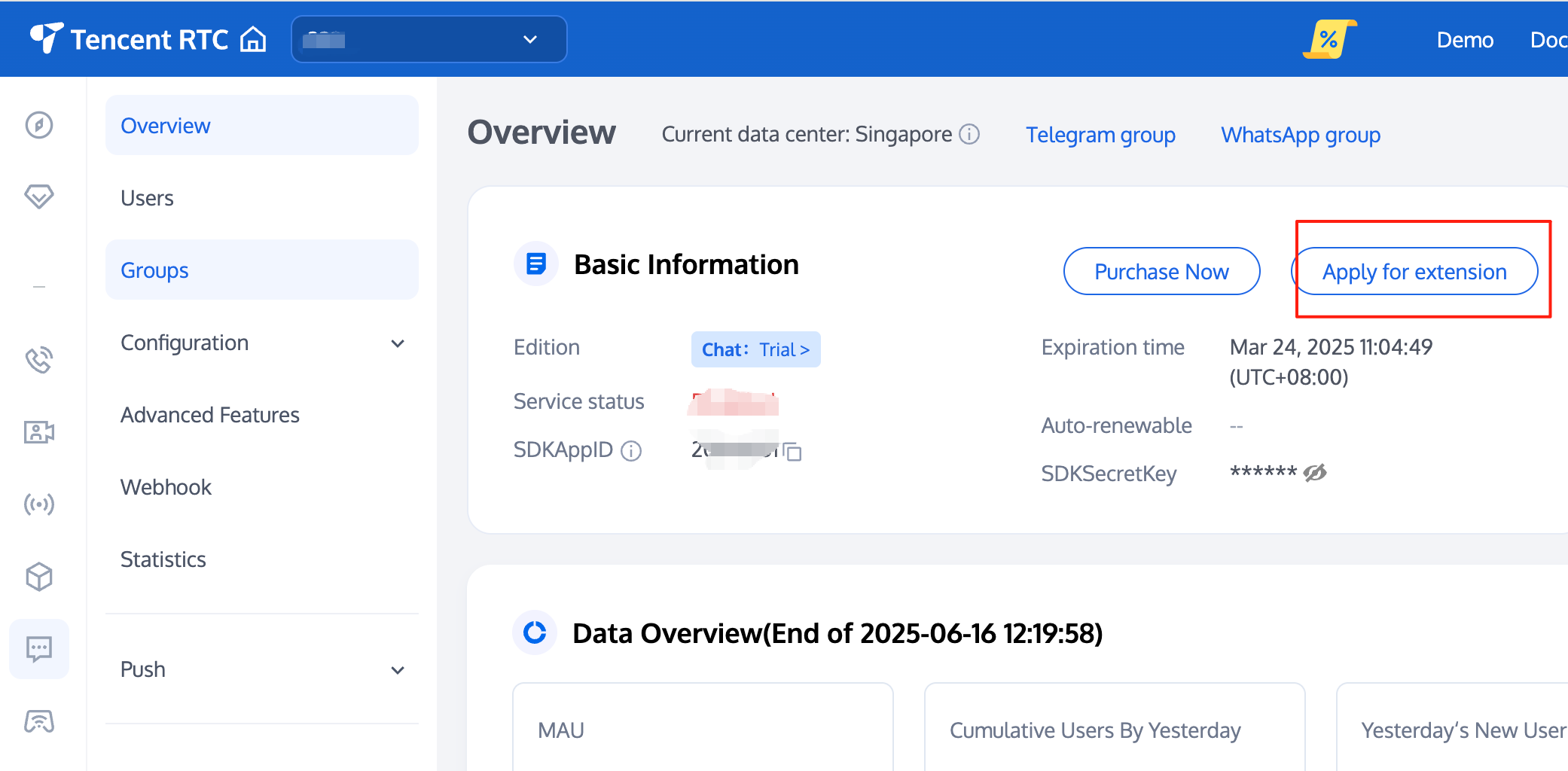Open Demo in the top navigation

(1465, 40)
